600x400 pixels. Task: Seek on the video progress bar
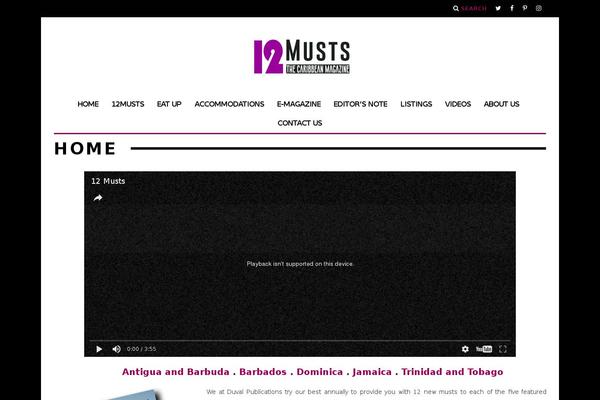pos(300,340)
